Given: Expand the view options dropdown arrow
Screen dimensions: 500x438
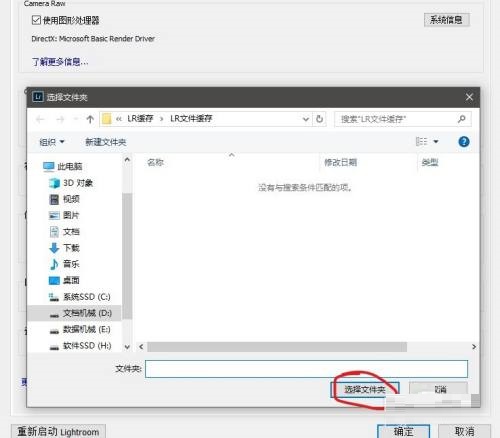Looking at the screenshot, I should 436,142.
